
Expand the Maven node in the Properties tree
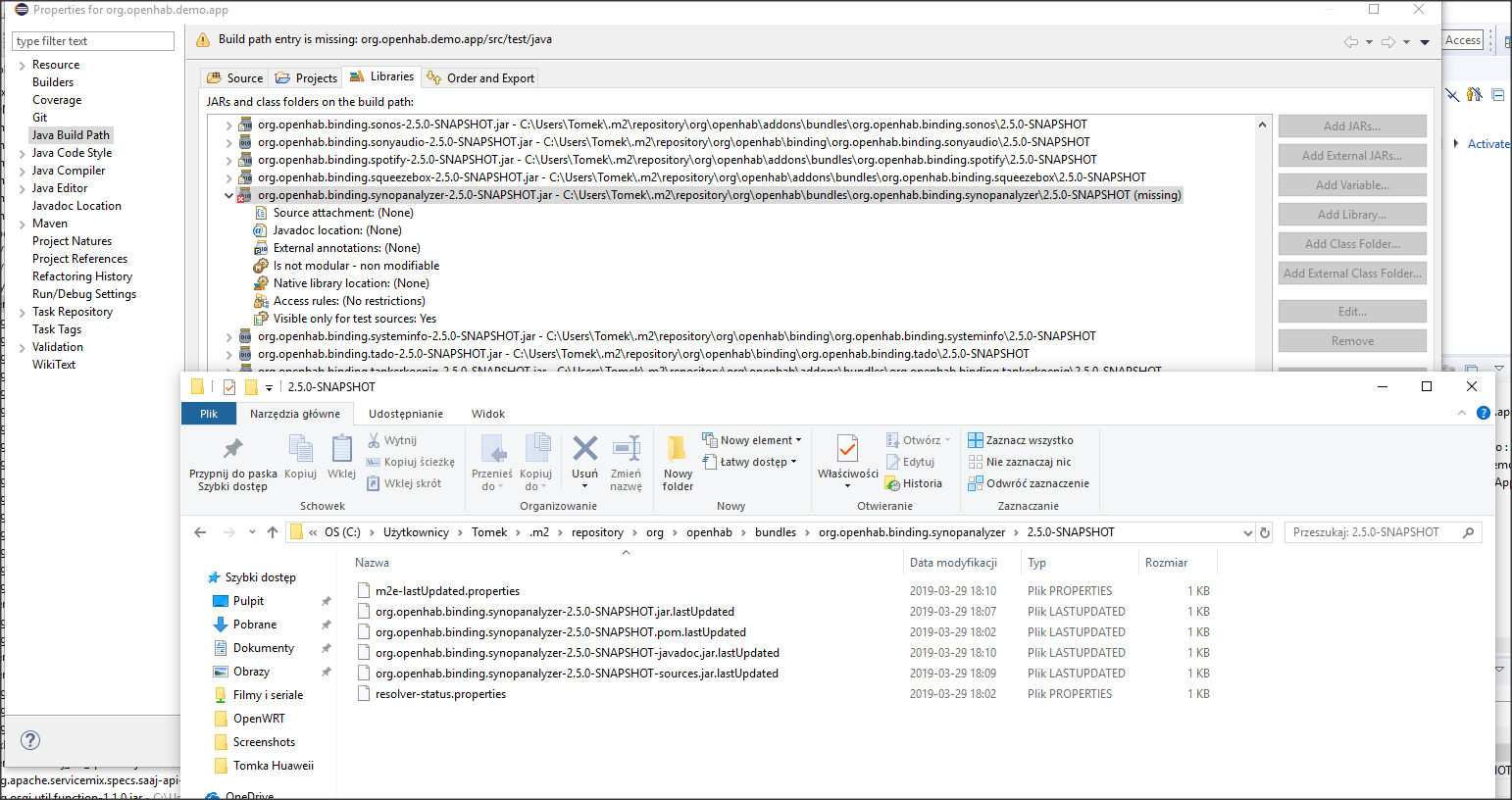(22, 225)
